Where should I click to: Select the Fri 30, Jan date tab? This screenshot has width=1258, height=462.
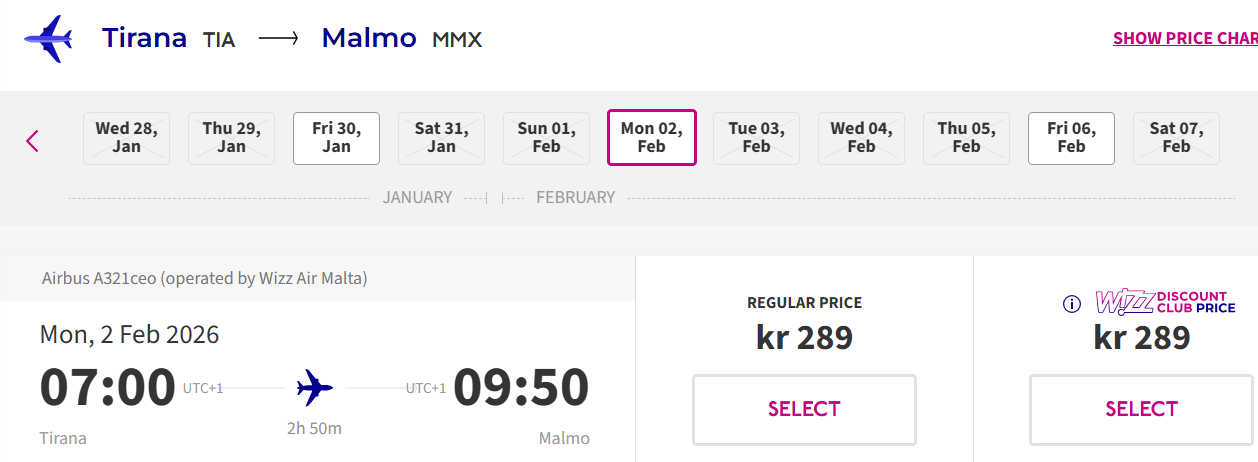tap(336, 138)
